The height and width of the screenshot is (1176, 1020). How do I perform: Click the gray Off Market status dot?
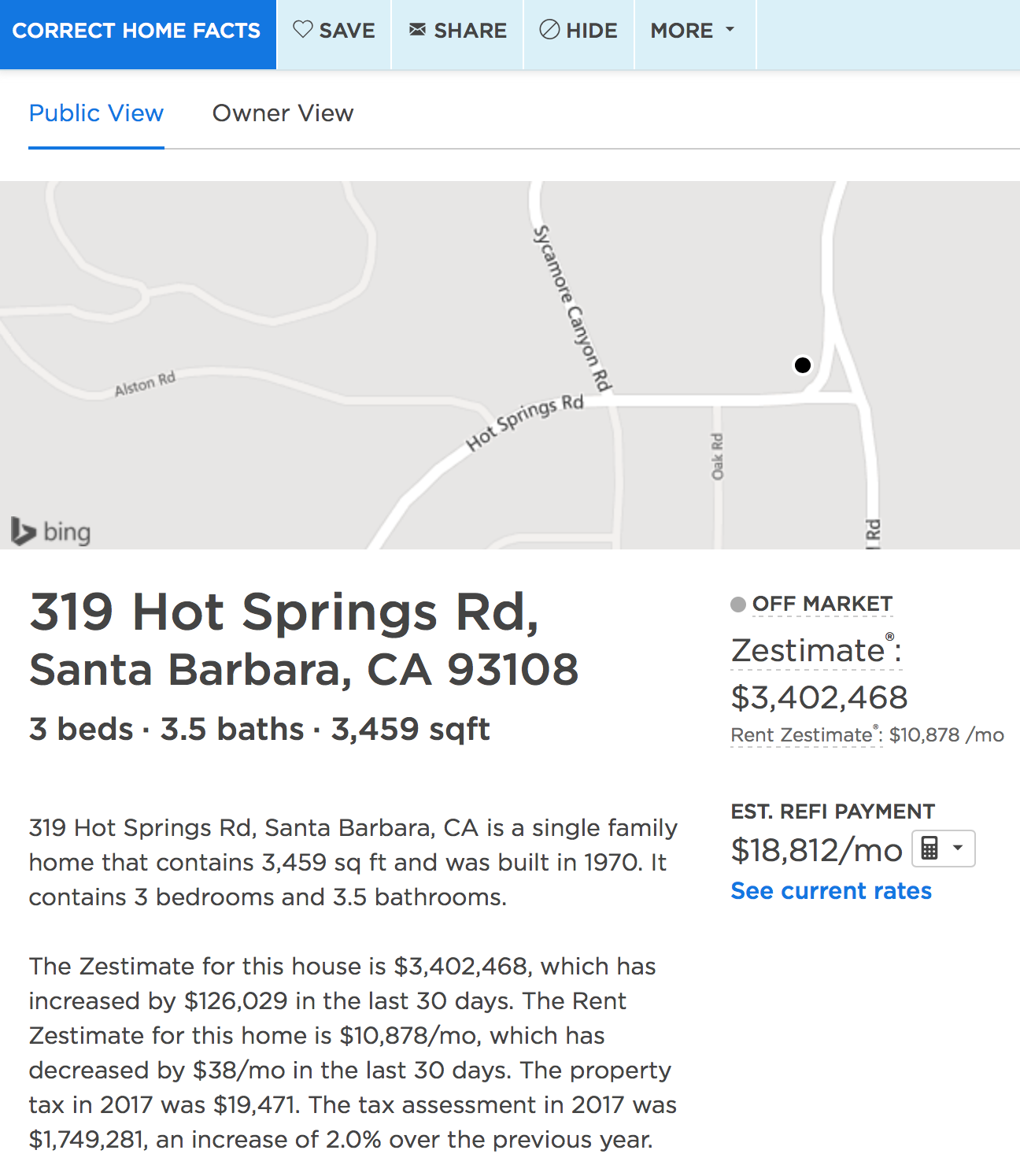738,605
